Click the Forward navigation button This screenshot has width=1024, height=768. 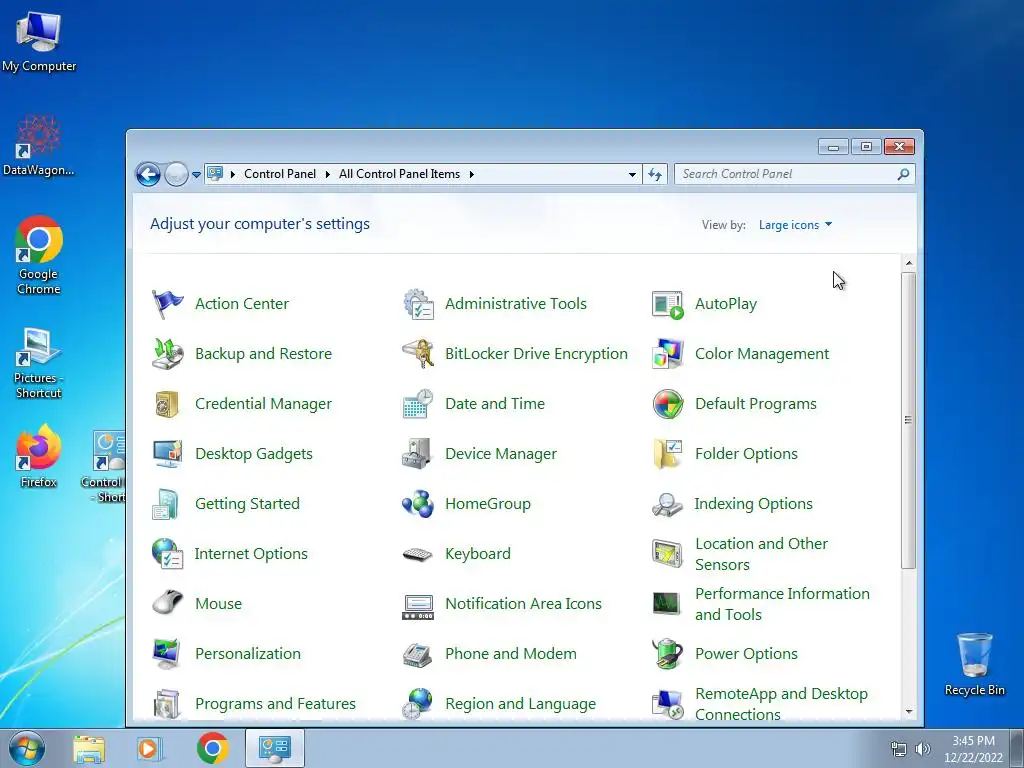[x=176, y=174]
